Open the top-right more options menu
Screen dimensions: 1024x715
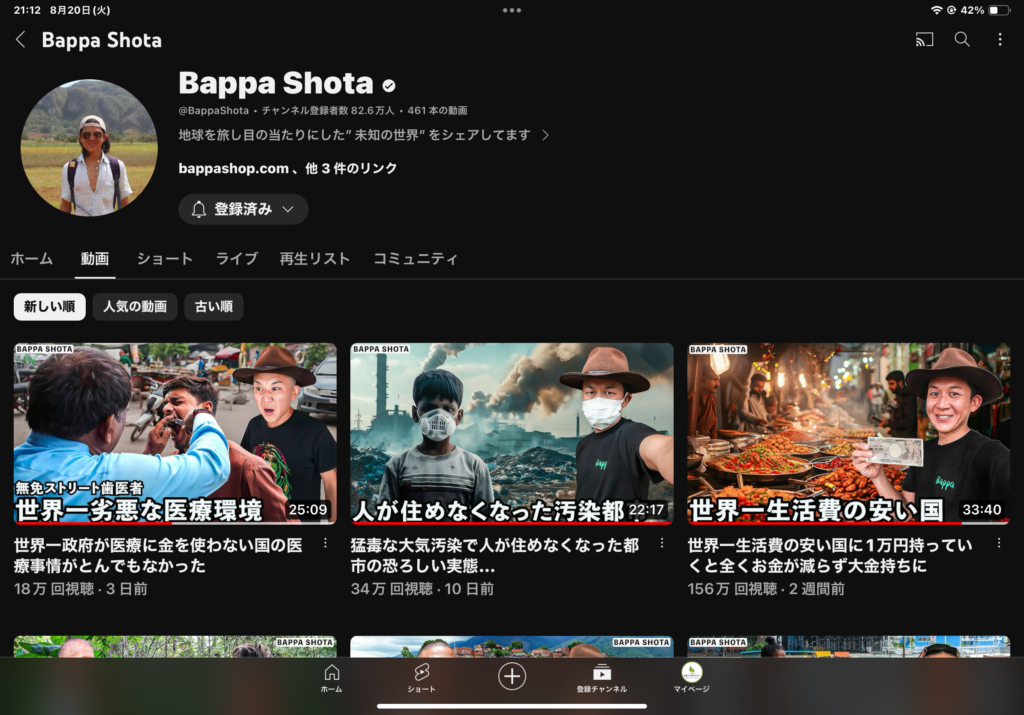(1000, 40)
